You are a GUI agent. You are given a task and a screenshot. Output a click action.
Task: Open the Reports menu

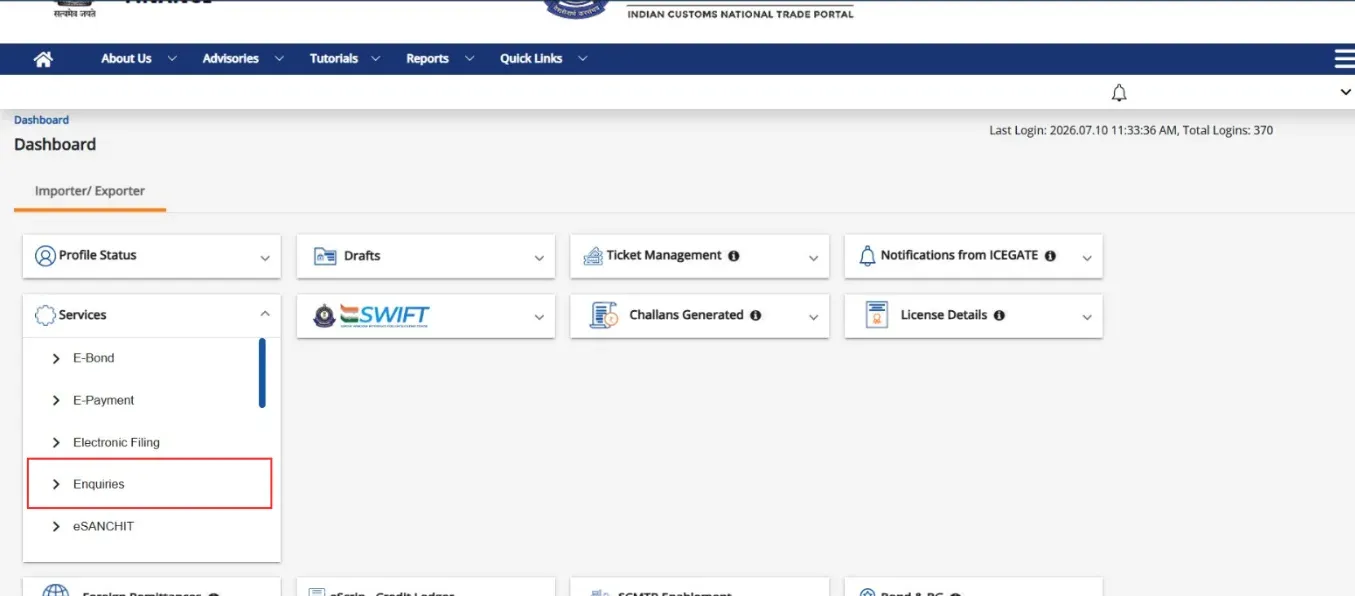(440, 59)
